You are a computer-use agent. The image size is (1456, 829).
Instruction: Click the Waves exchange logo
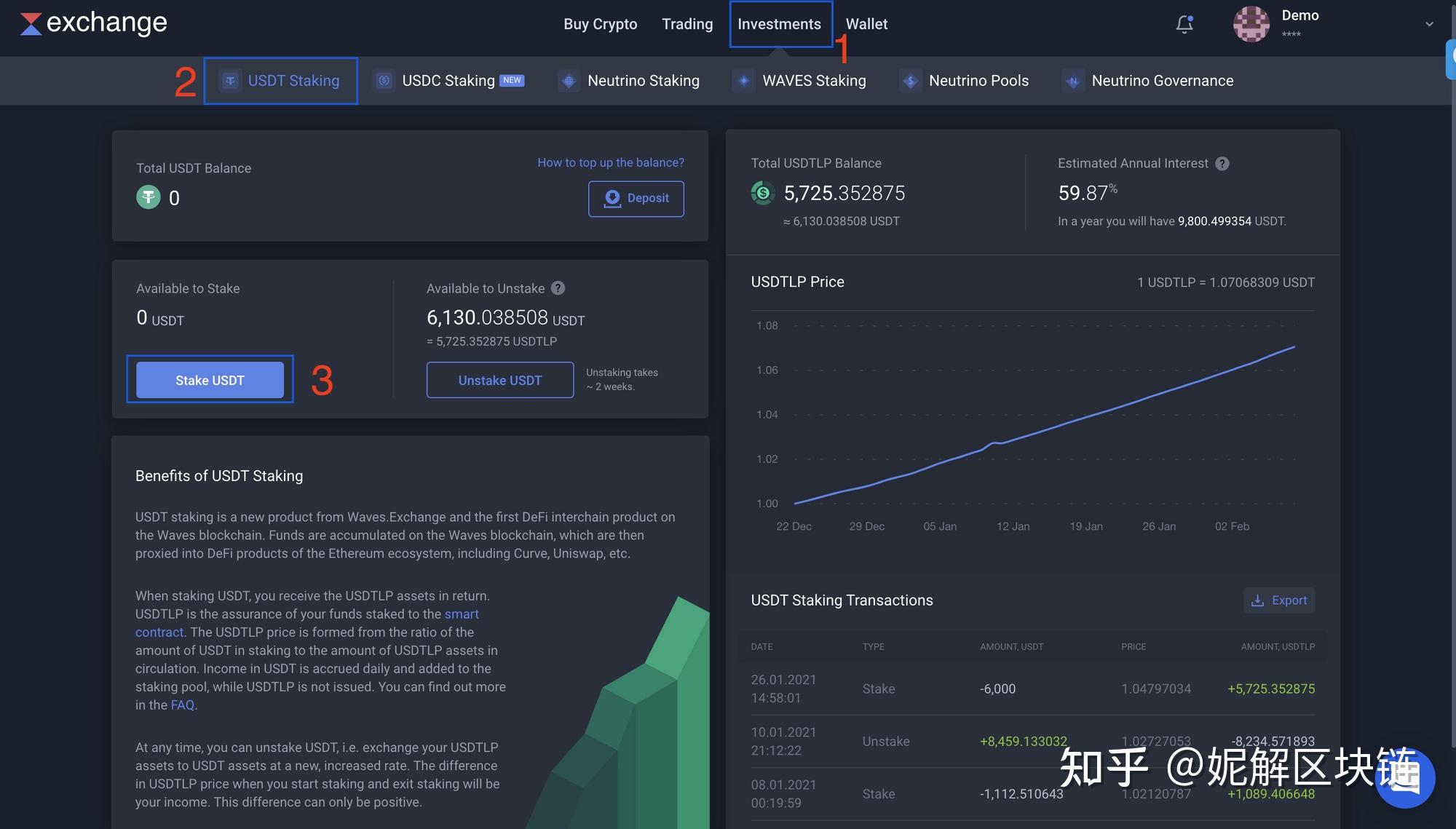coord(93,23)
